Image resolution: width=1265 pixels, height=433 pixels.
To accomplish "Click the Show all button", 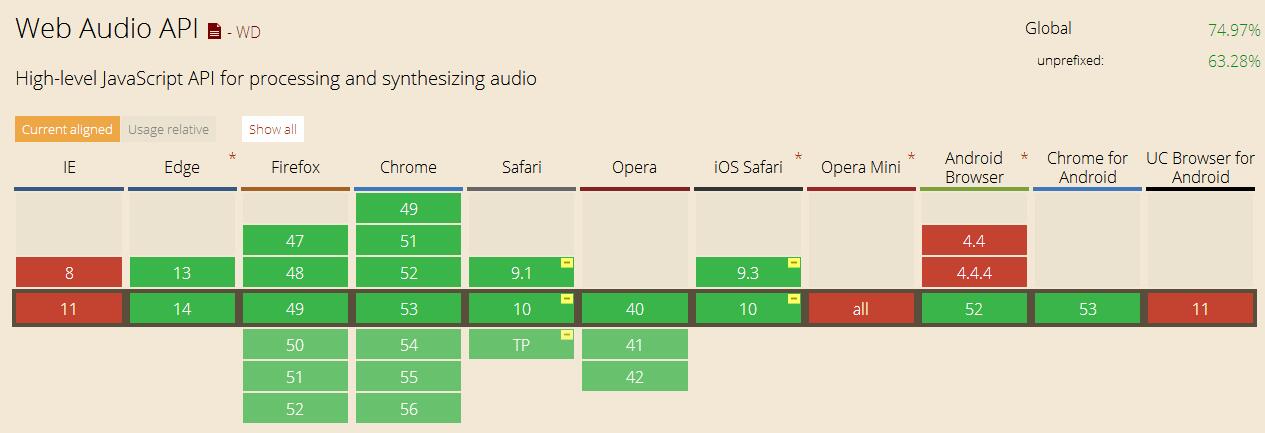I will click(273, 129).
